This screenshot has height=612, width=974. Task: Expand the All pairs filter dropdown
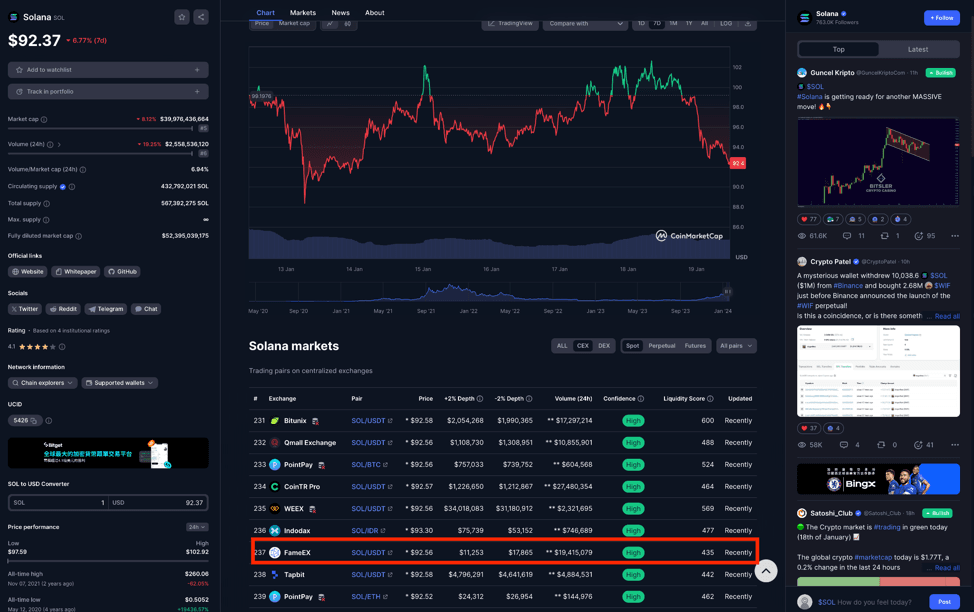click(736, 346)
